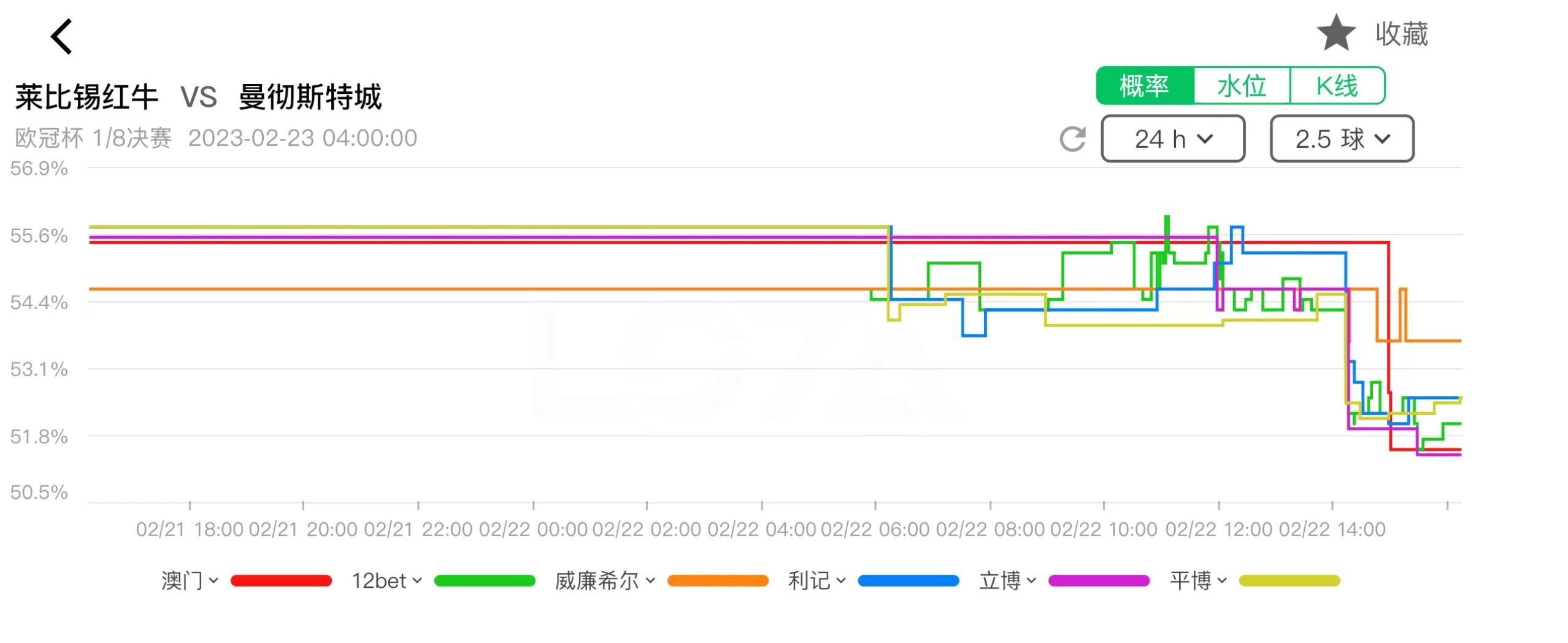
Task: Click the red 澳门 legend color bar
Action: (281, 581)
